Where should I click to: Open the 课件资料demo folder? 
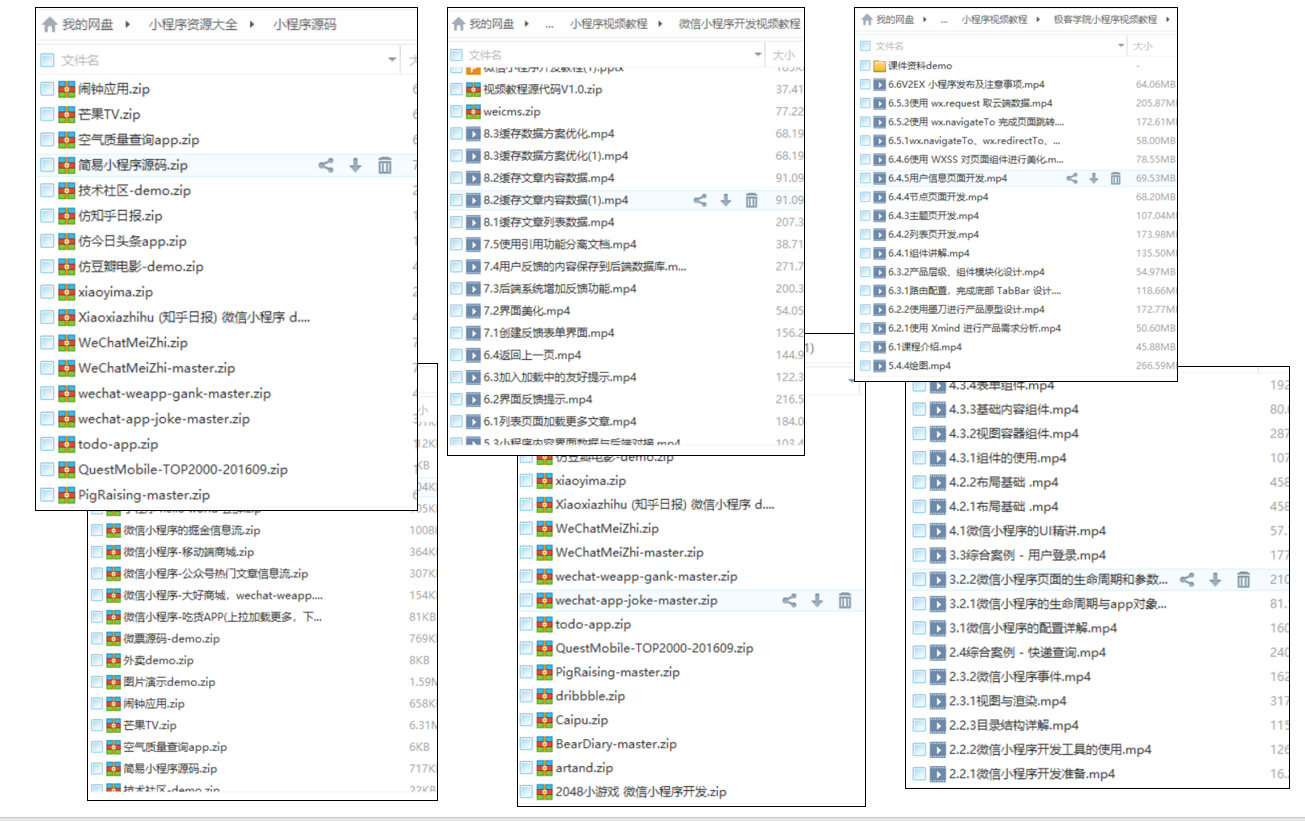pos(920,64)
